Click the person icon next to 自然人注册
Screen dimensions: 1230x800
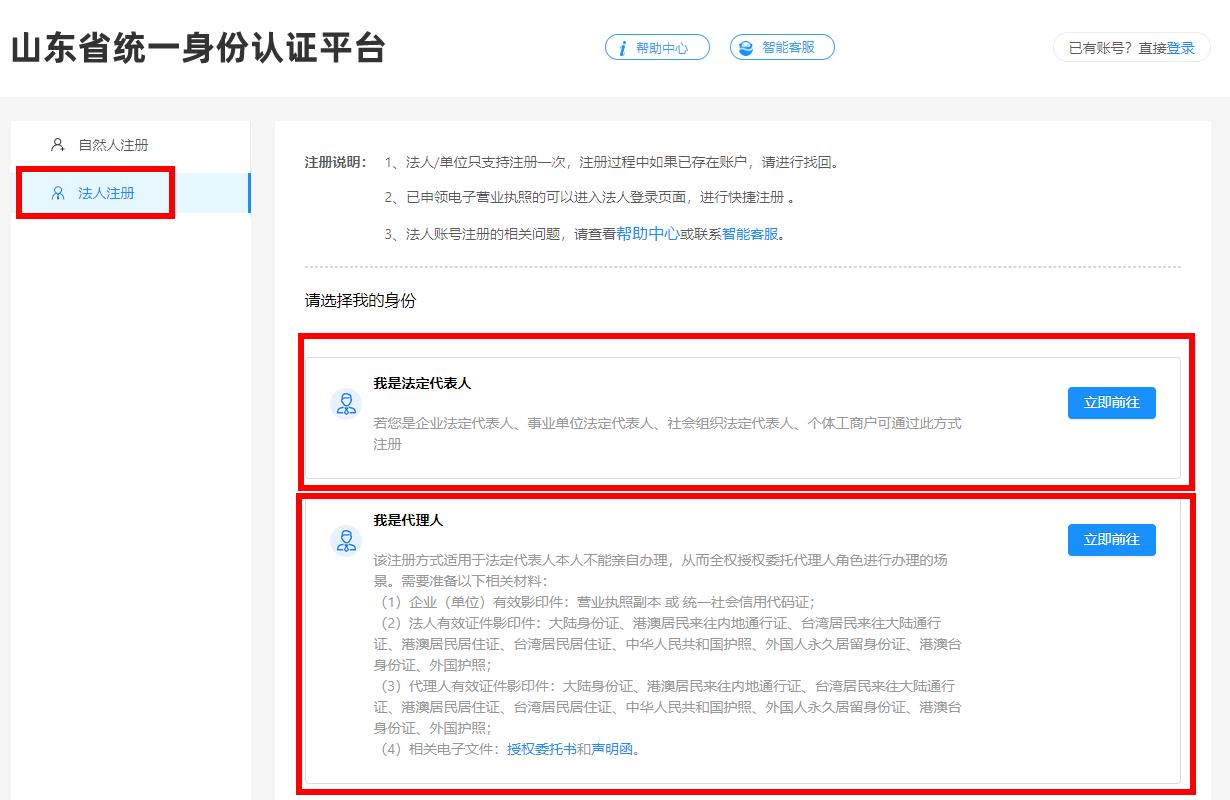(x=58, y=145)
